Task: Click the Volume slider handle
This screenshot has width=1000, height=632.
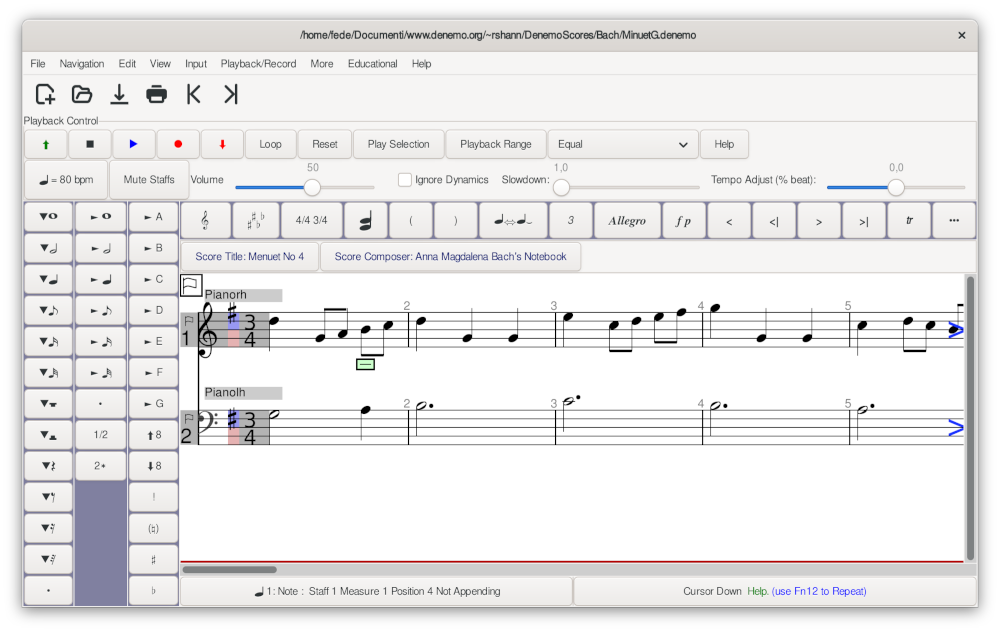Action: coord(312,187)
